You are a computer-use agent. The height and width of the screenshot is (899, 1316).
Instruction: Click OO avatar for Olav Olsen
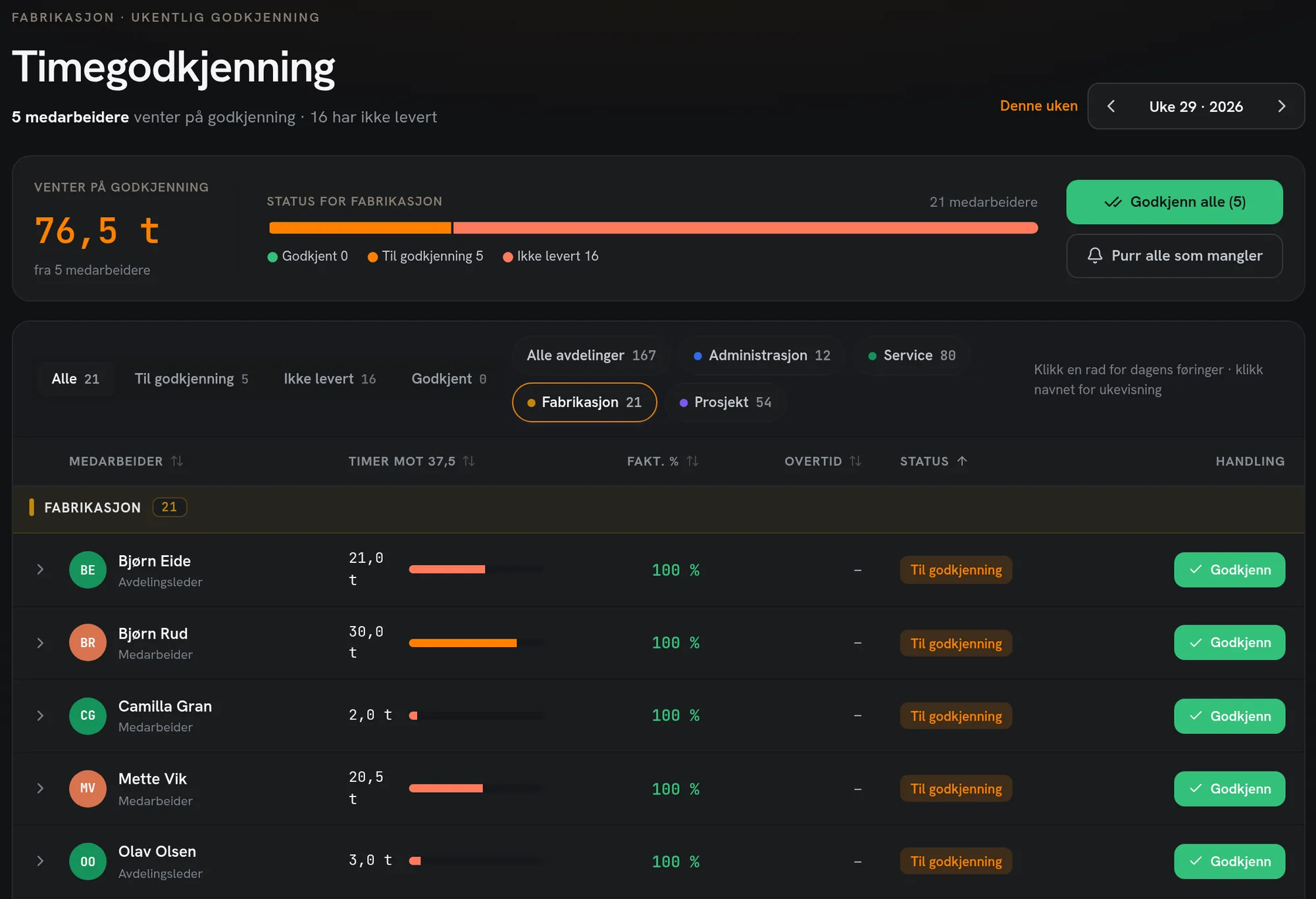[x=88, y=862]
